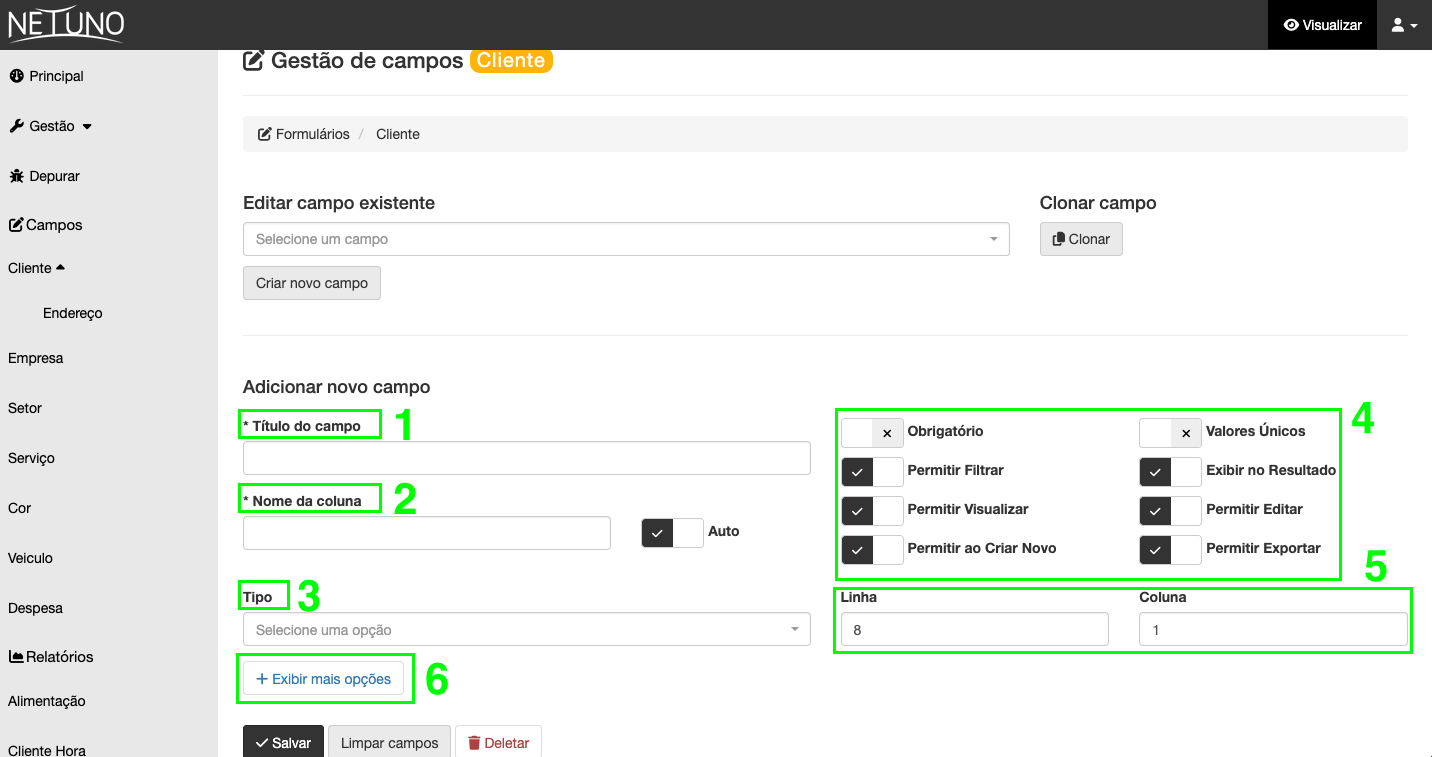
Task: Click the Netuno logo
Action: pos(66,24)
